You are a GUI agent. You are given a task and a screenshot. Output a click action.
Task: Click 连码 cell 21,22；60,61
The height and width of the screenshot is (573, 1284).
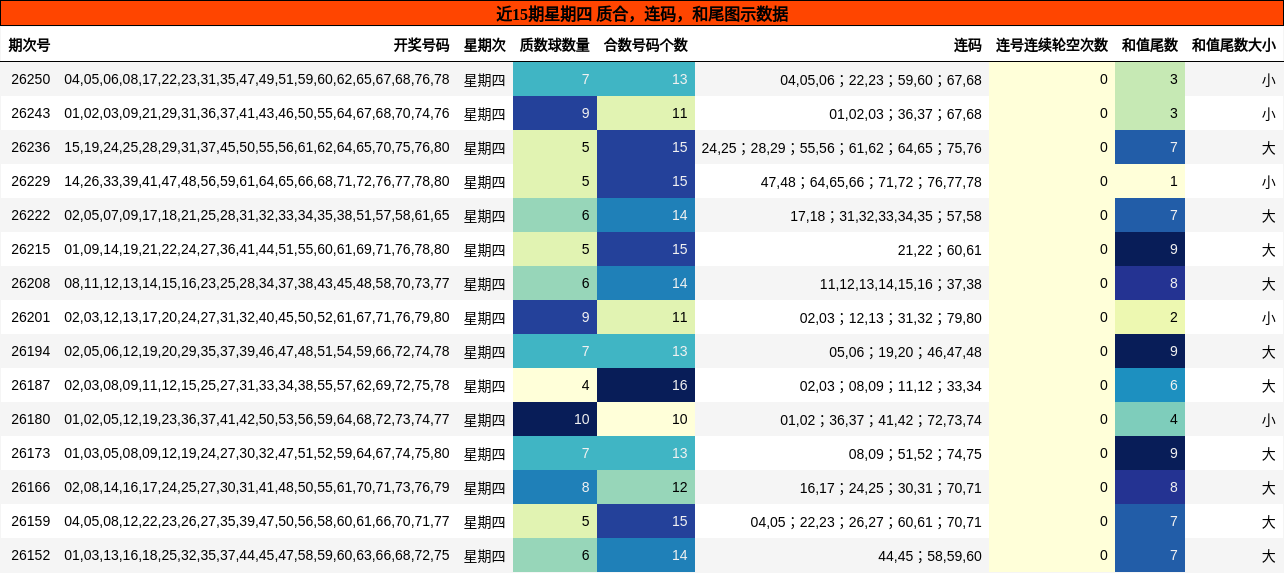(x=940, y=249)
